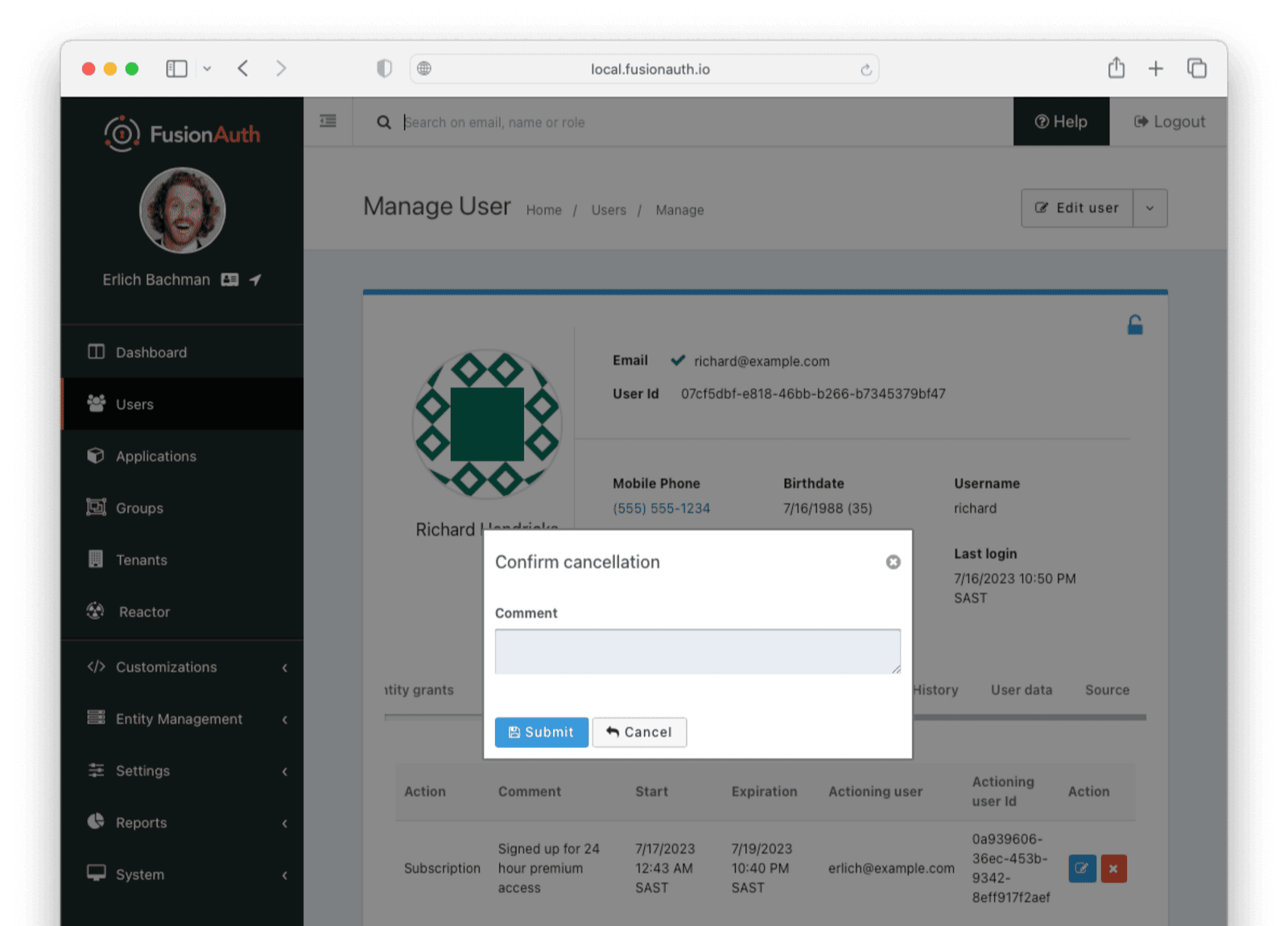This screenshot has width=1288, height=926.
Task: Click the blue edit action icon
Action: tap(1082, 868)
